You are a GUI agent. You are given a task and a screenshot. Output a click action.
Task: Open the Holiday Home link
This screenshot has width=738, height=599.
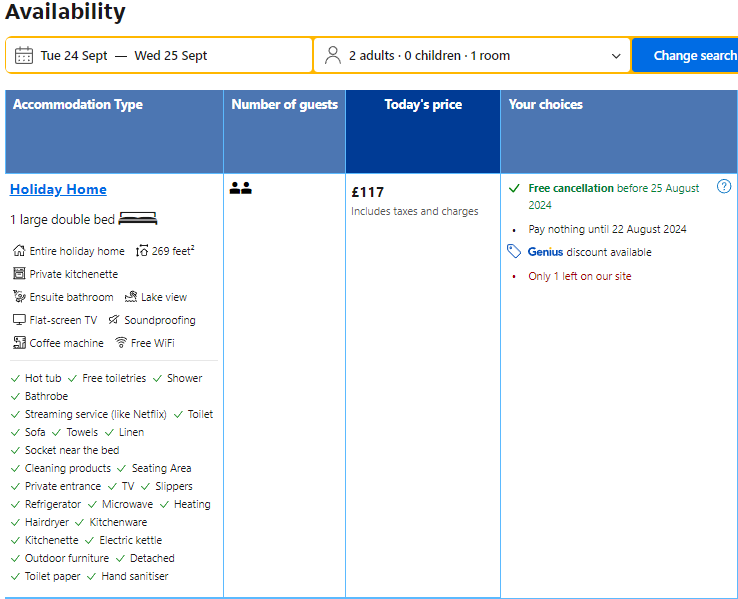[58, 189]
